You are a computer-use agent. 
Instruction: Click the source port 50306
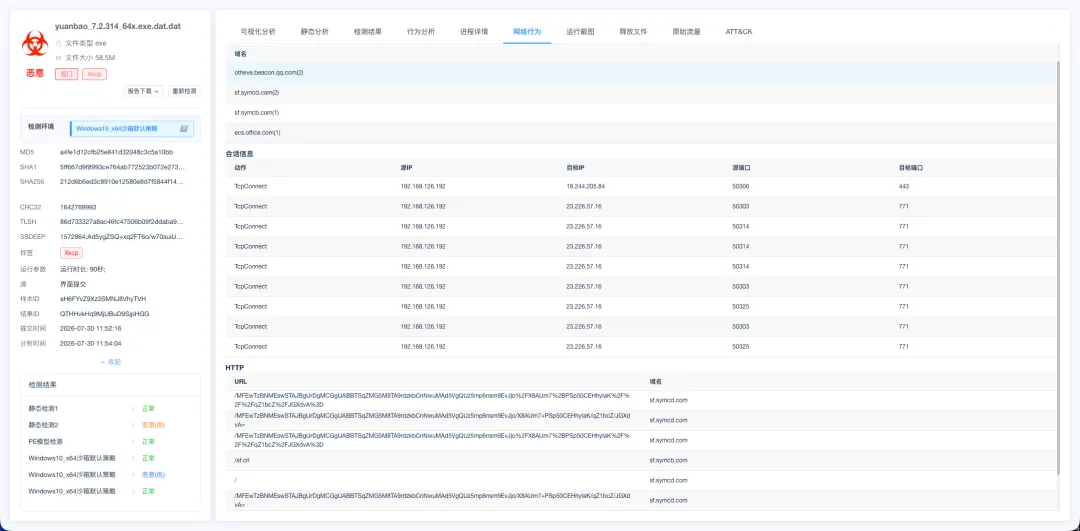pos(740,186)
